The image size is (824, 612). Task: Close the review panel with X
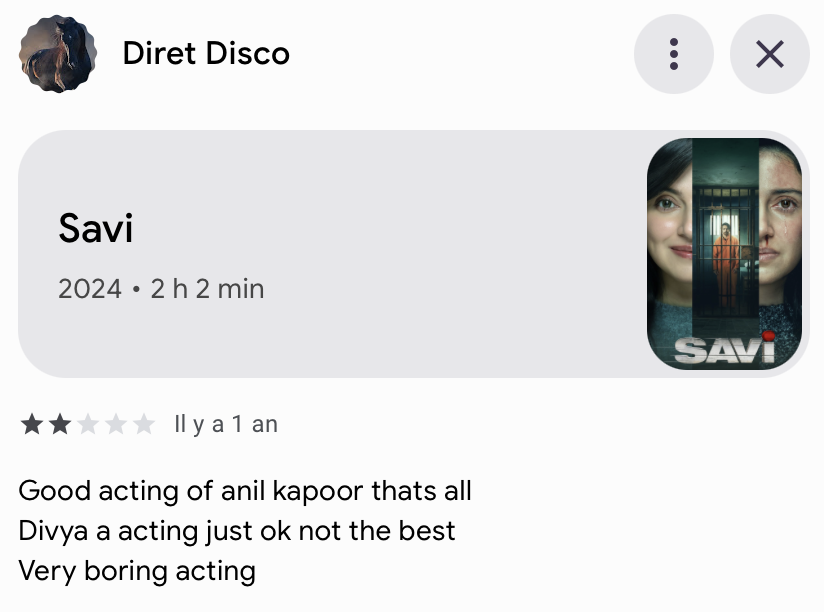click(769, 54)
